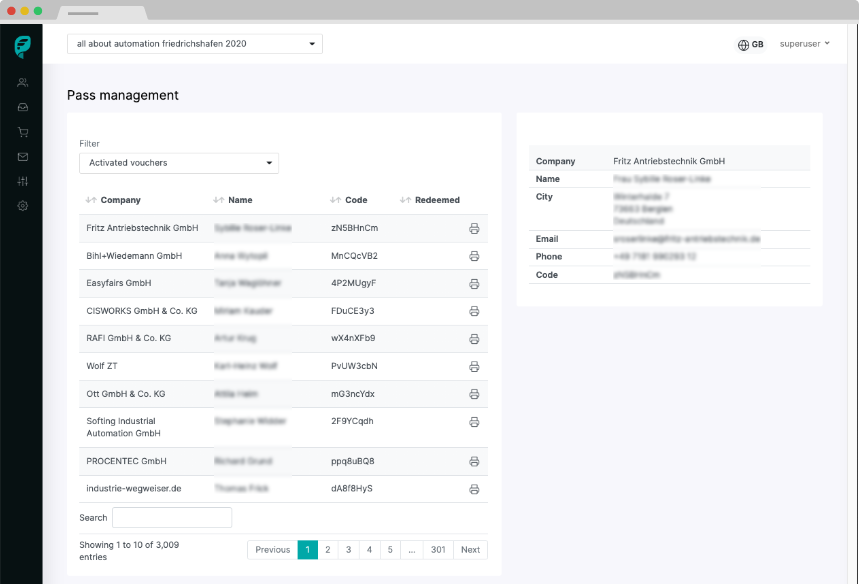Open the settings gear in sidebar
This screenshot has width=859, height=584.
22,206
